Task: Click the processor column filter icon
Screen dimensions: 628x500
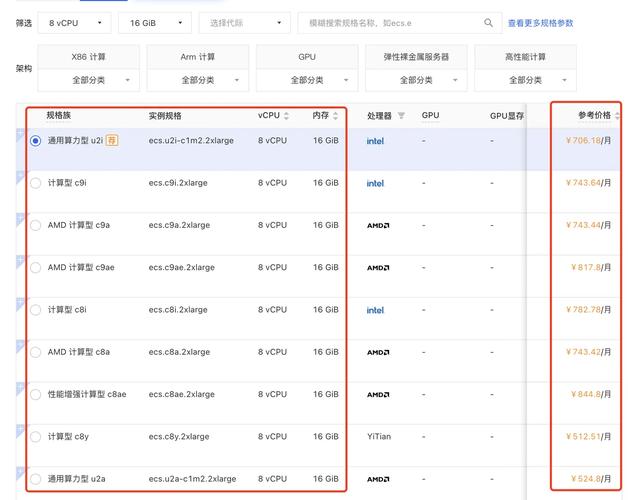Action: 401,116
